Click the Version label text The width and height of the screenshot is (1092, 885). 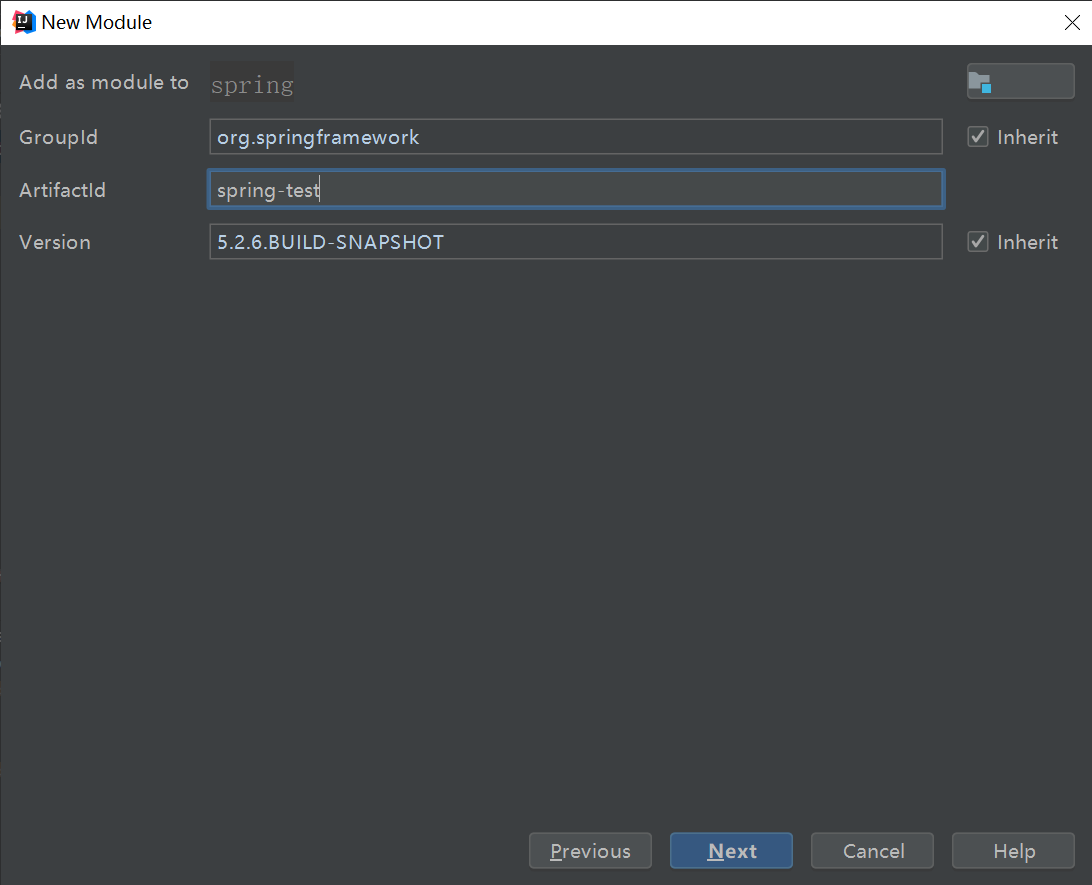(55, 242)
